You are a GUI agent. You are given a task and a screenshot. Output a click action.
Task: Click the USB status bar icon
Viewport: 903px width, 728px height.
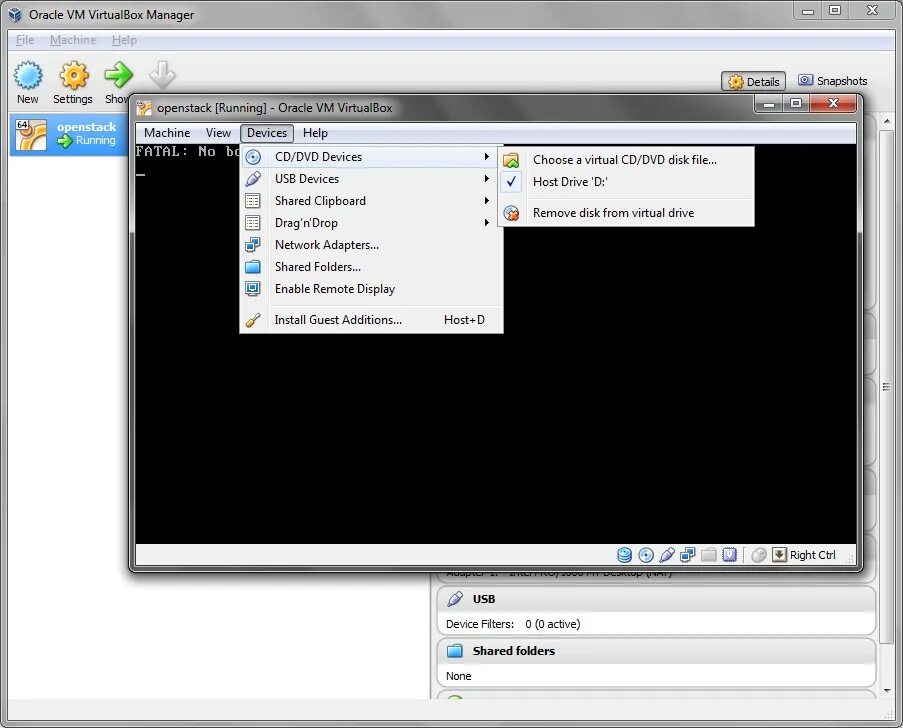tap(667, 555)
